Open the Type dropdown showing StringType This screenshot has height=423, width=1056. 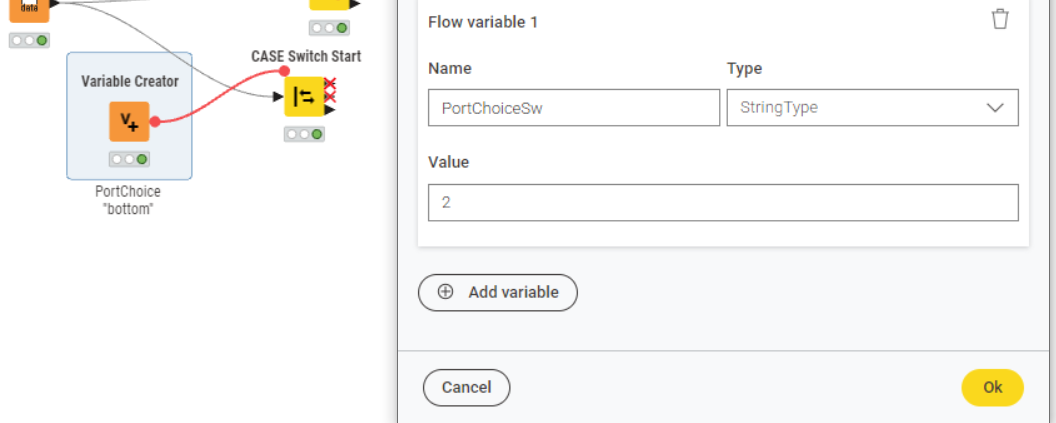pos(872,108)
